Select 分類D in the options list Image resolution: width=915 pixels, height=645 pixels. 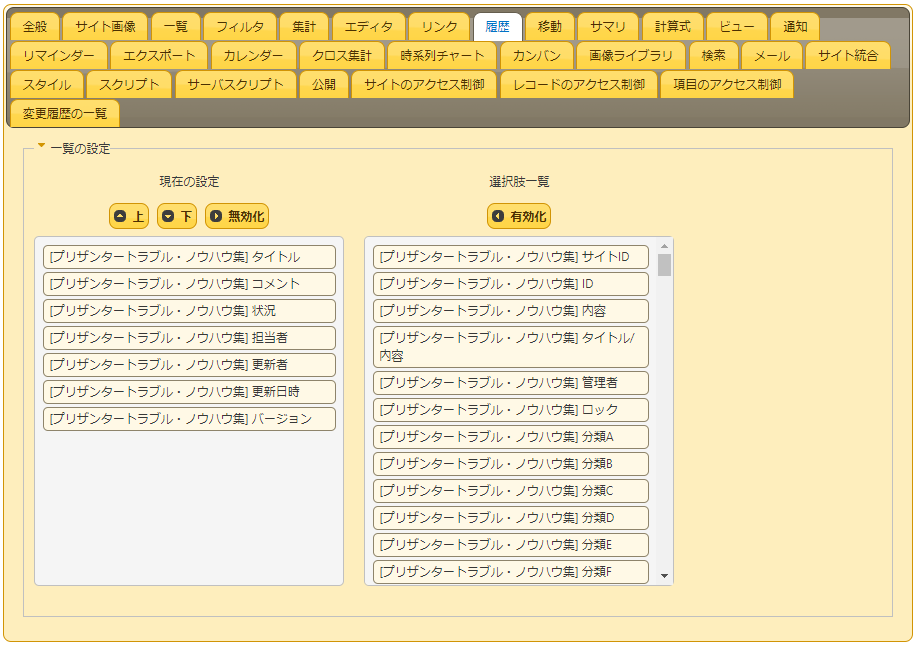(511, 518)
